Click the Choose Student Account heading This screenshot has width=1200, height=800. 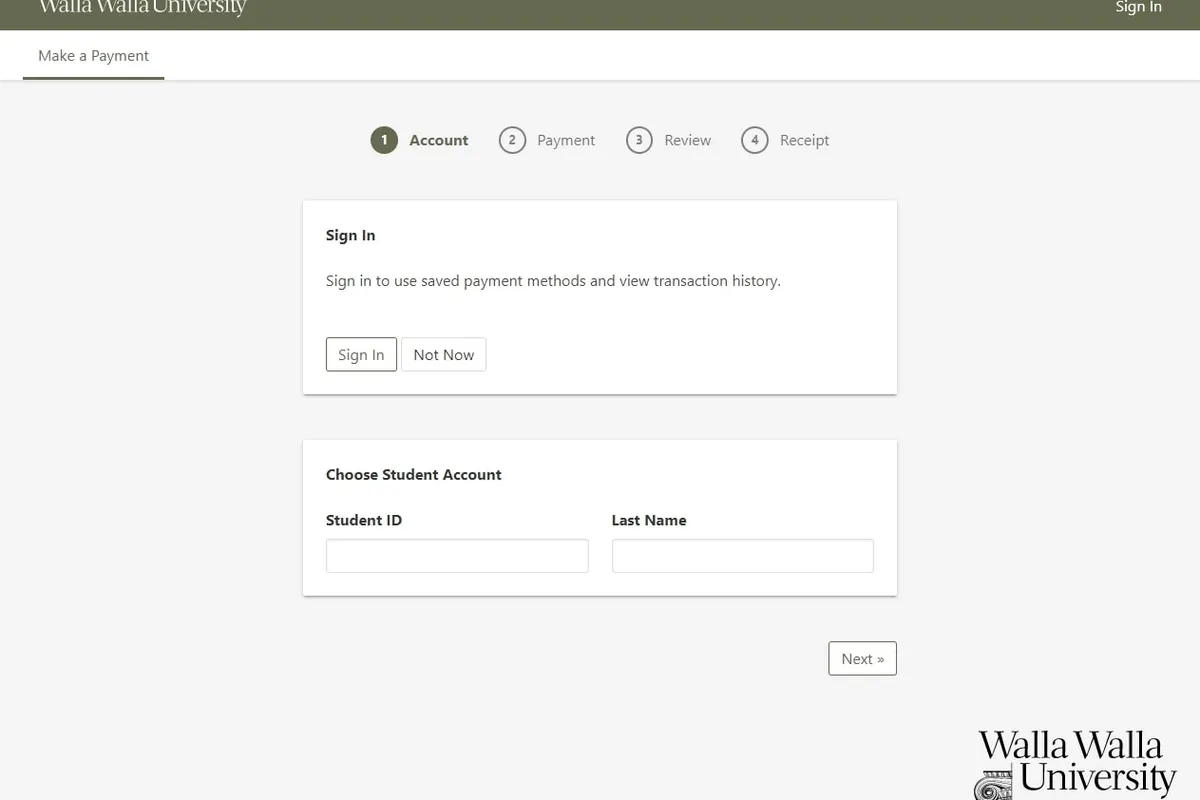(414, 475)
